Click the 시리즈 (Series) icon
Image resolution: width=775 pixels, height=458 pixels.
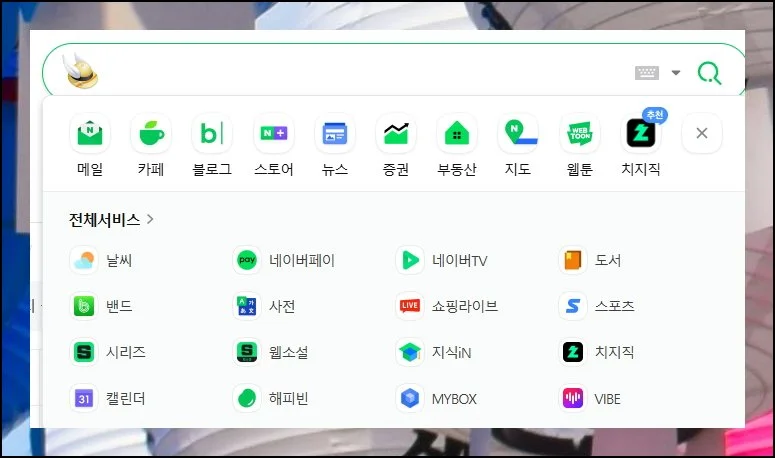84,352
